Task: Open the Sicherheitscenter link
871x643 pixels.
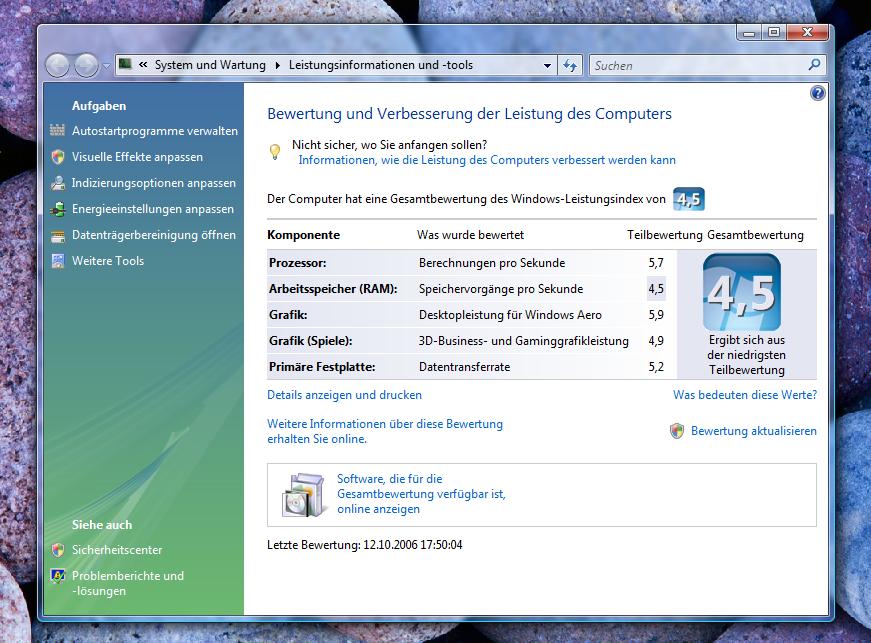Action: click(x=117, y=550)
